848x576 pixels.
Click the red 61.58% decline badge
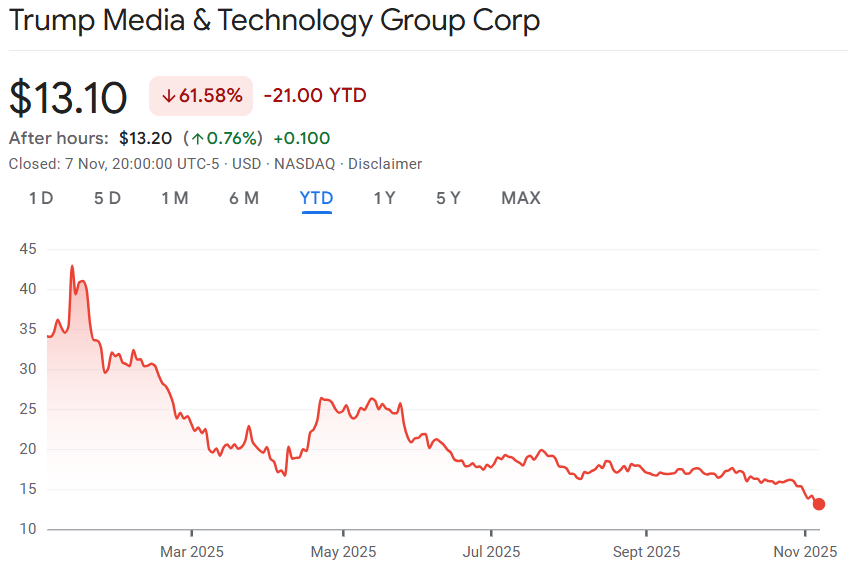pyautogui.click(x=200, y=95)
